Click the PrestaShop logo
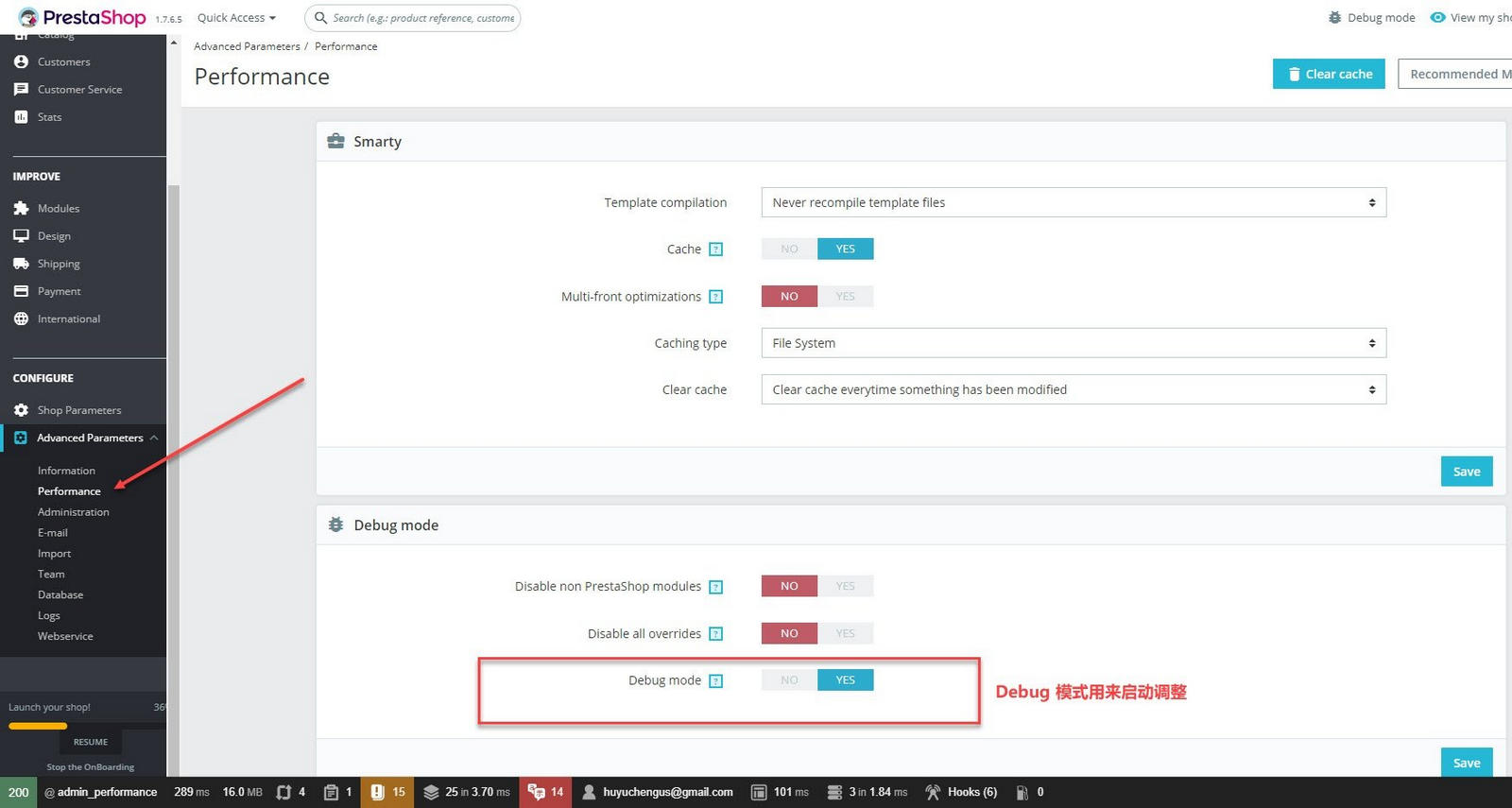 82,17
